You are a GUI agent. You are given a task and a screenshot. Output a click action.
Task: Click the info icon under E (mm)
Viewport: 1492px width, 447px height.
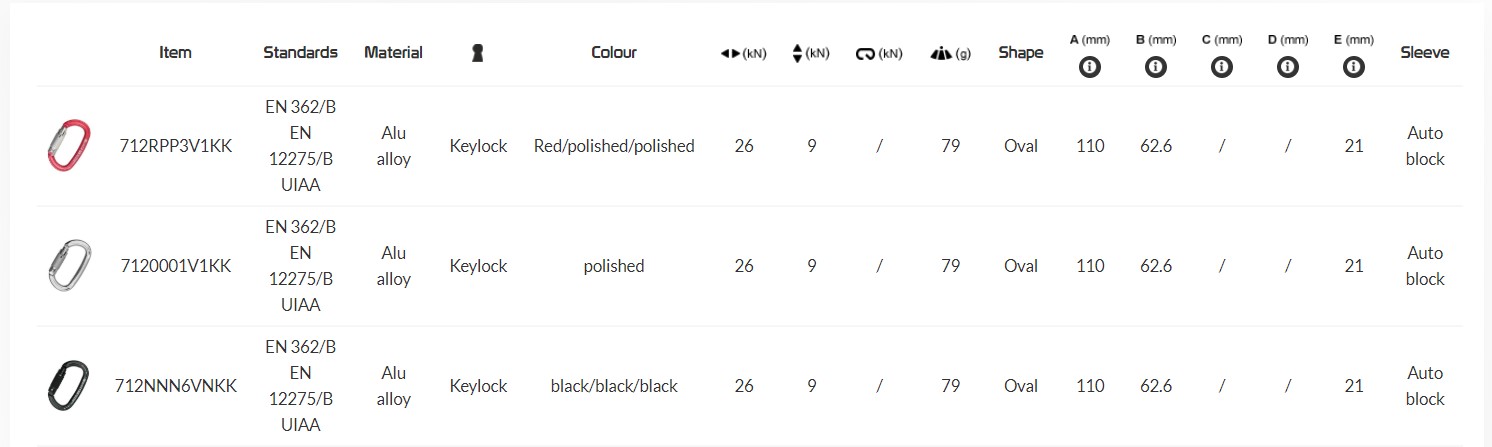pos(1354,68)
